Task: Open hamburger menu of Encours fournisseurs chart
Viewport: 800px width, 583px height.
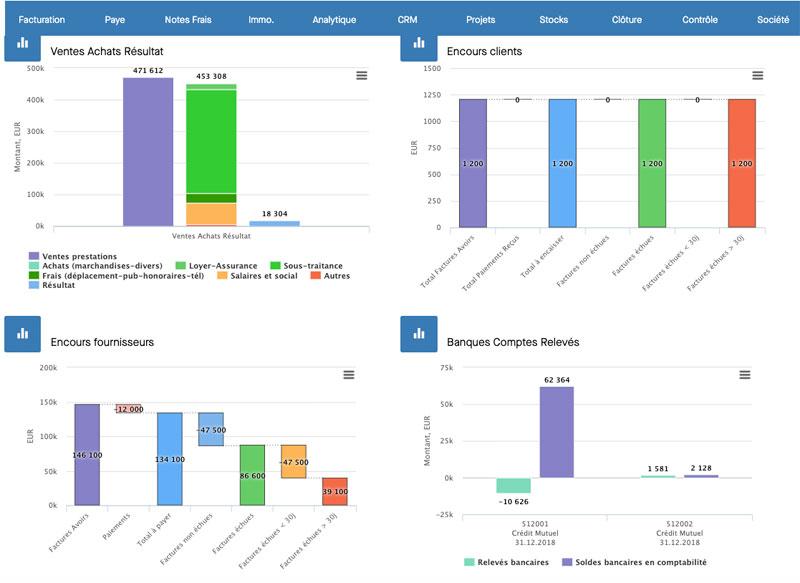Action: (x=348, y=374)
